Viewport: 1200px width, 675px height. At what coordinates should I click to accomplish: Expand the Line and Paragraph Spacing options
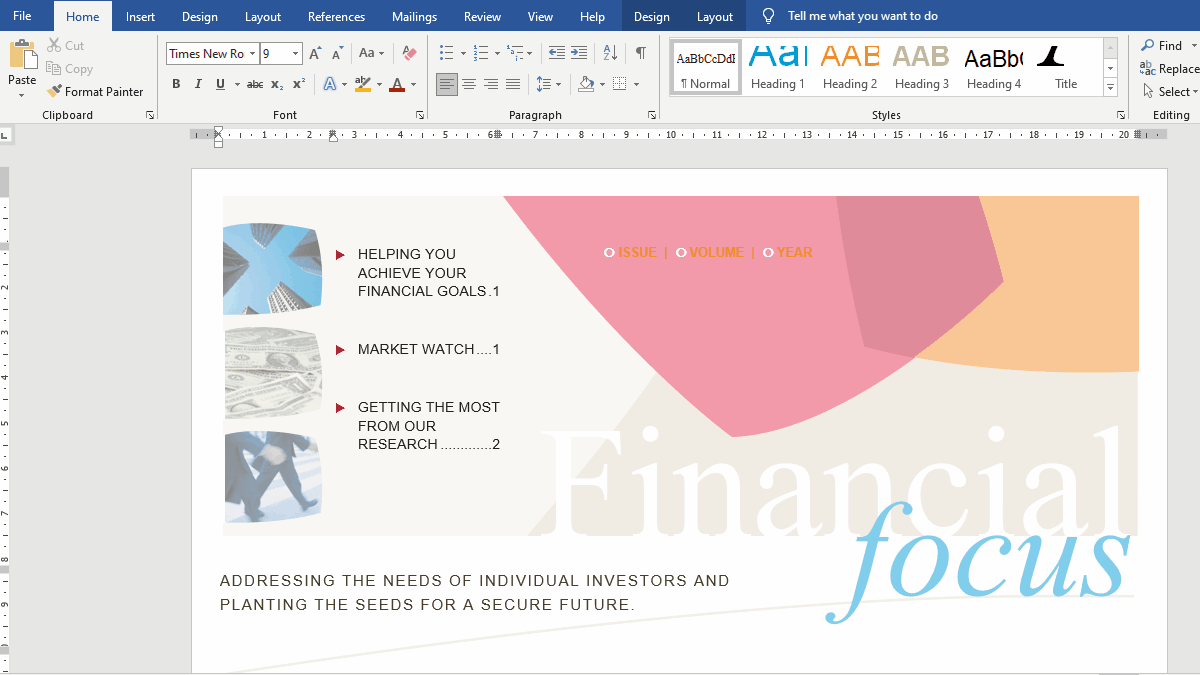(556, 84)
